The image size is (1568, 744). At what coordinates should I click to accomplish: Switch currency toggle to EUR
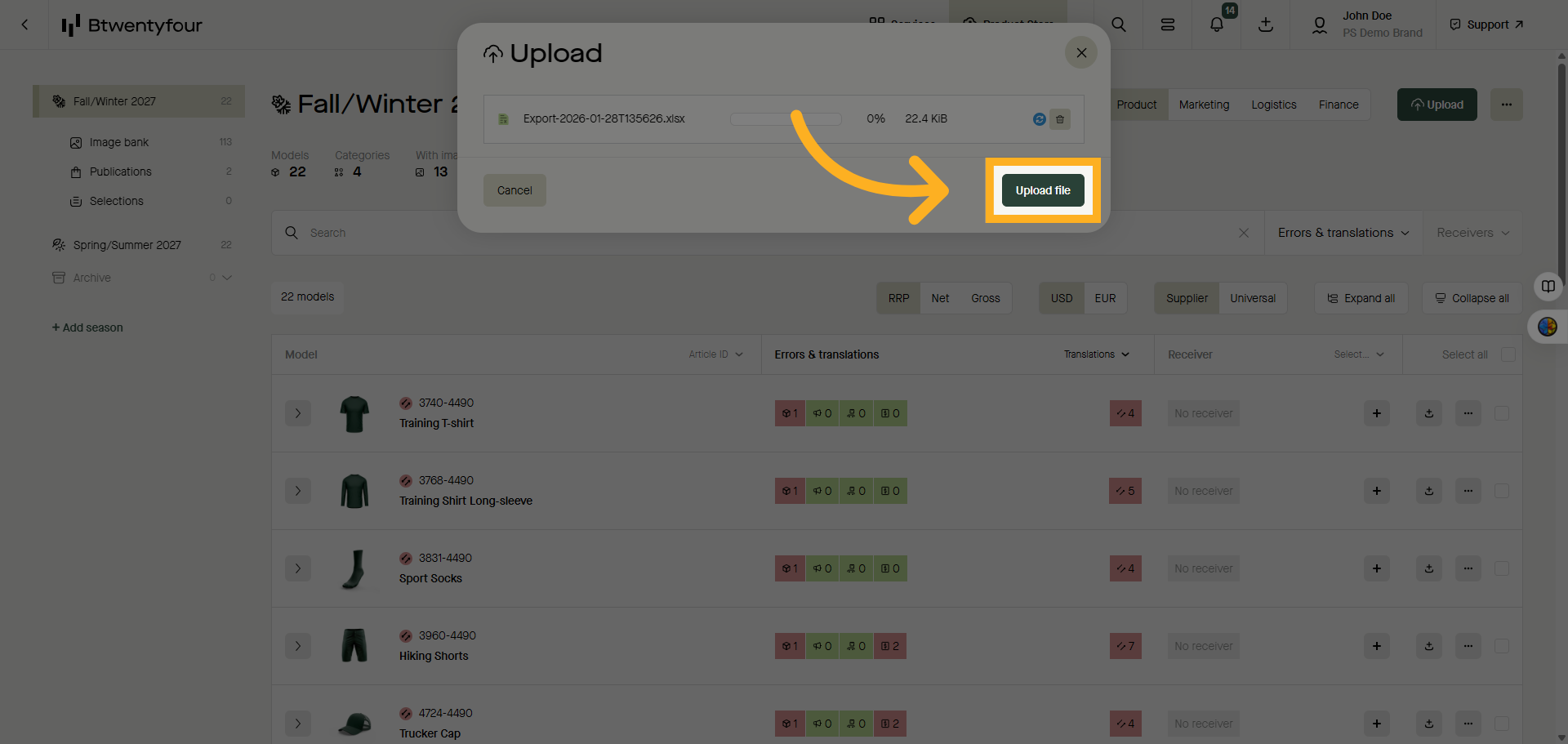(1104, 298)
